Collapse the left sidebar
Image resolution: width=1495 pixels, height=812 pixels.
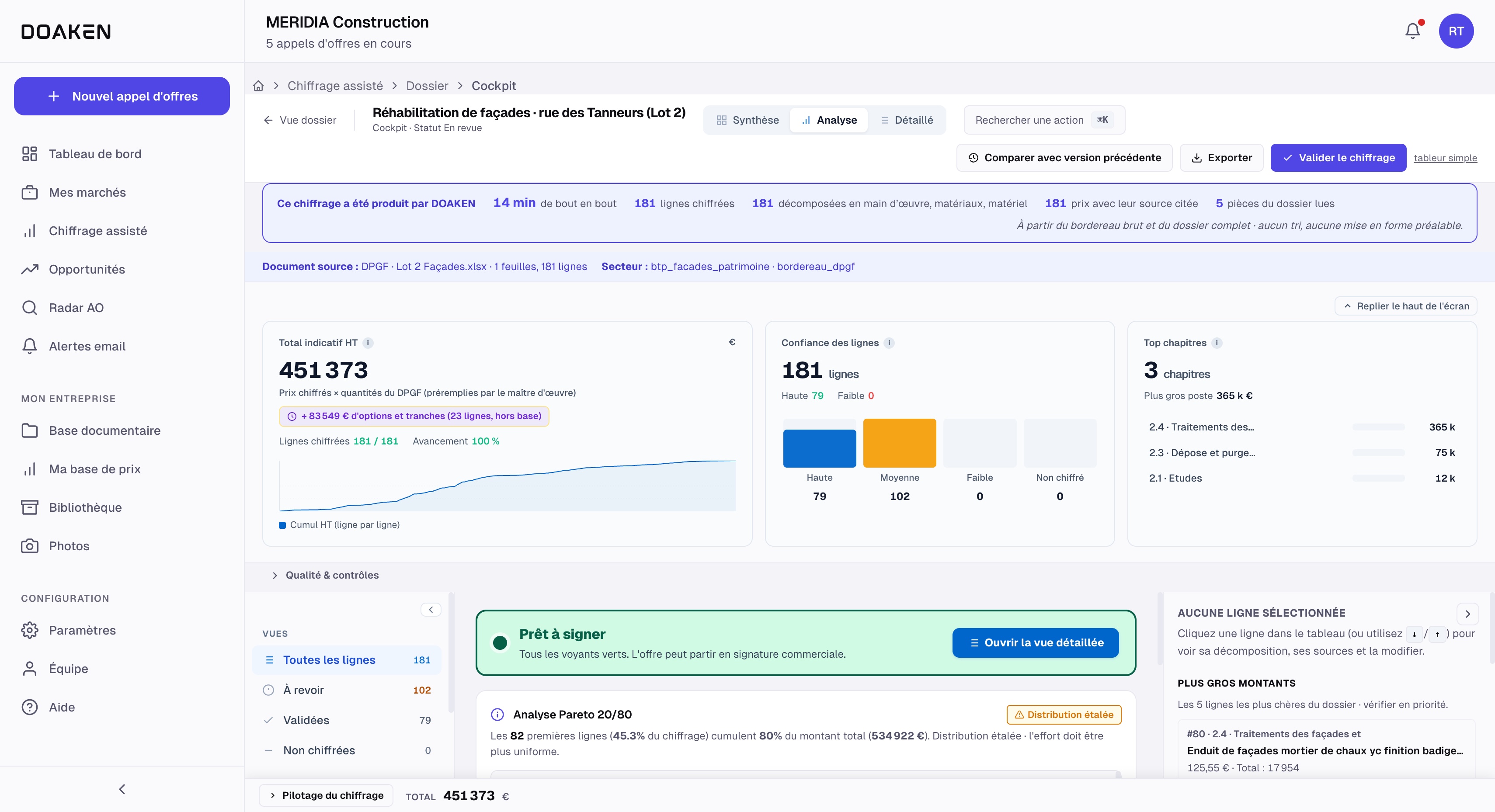(x=122, y=789)
